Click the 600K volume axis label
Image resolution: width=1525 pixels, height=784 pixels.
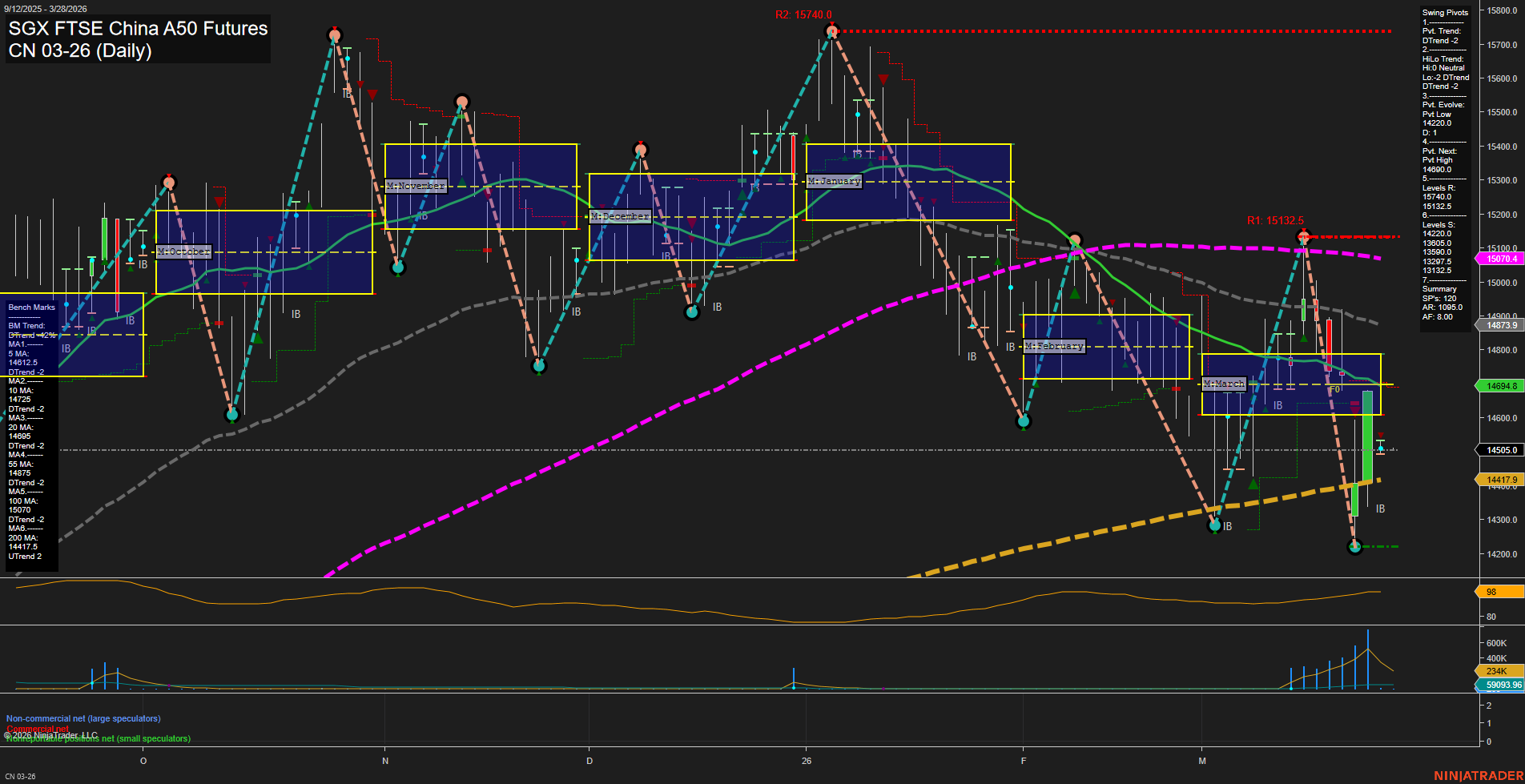coord(1496,643)
